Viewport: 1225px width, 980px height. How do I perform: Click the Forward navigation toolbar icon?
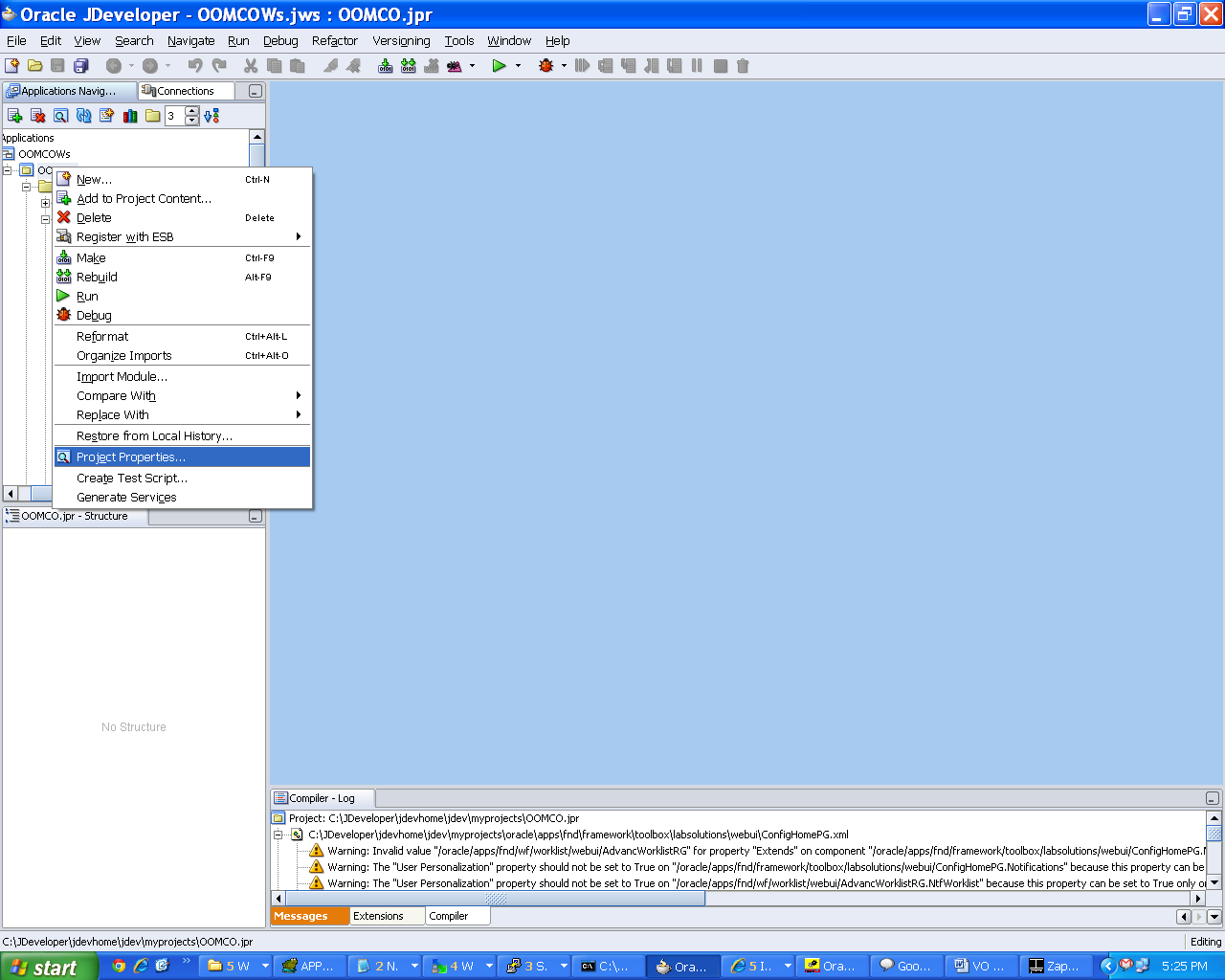pos(150,66)
